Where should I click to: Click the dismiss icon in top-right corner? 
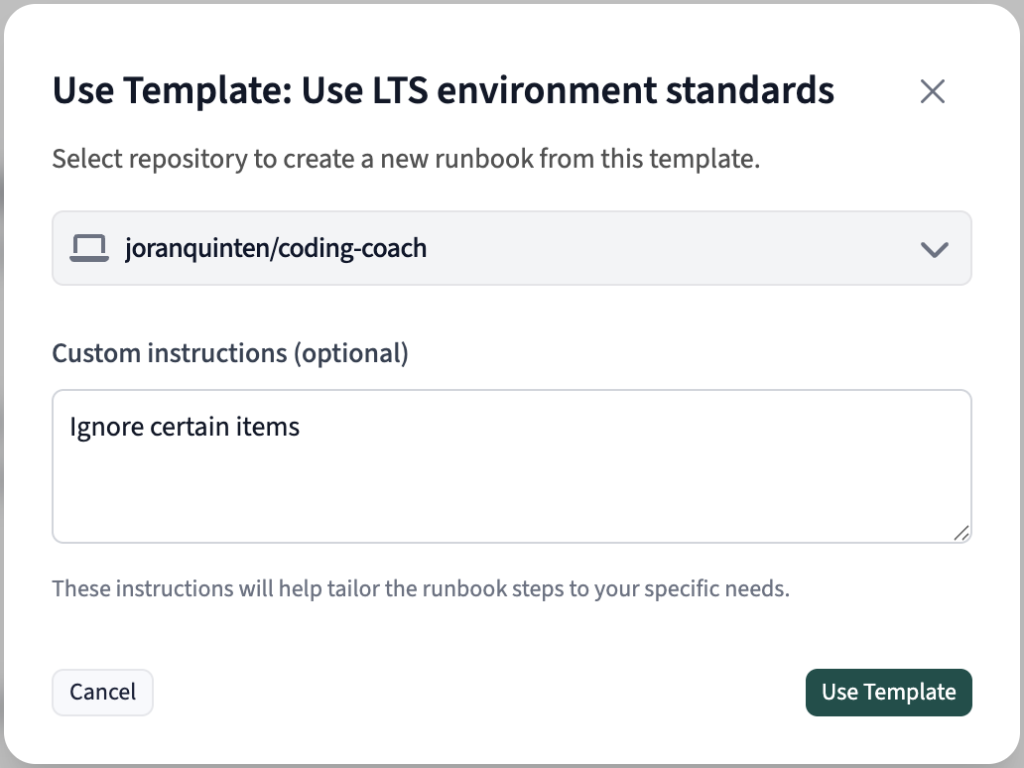point(932,91)
